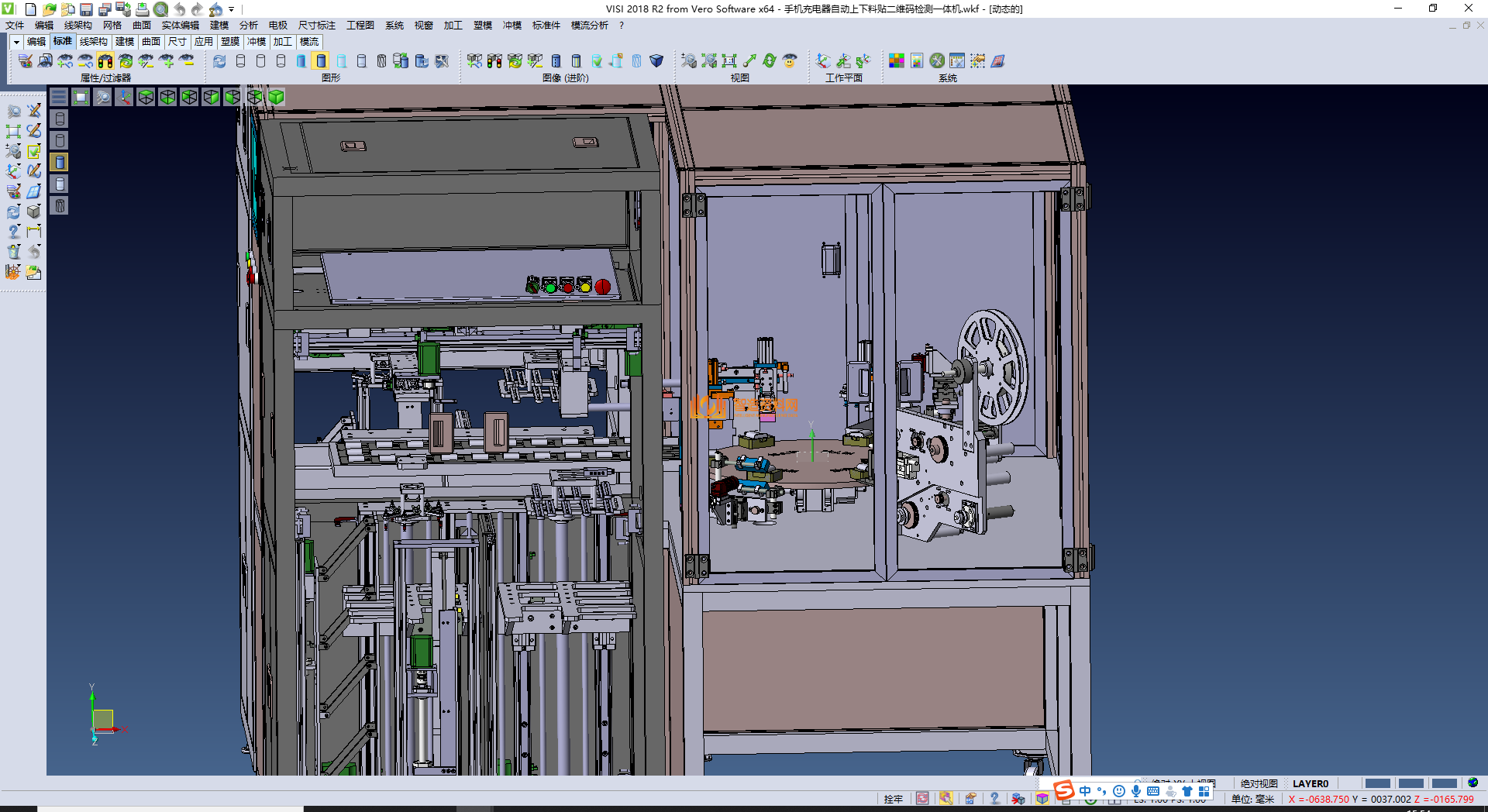Open the viewport menu with three-line icon
The height and width of the screenshot is (812, 1488).
[x=59, y=97]
